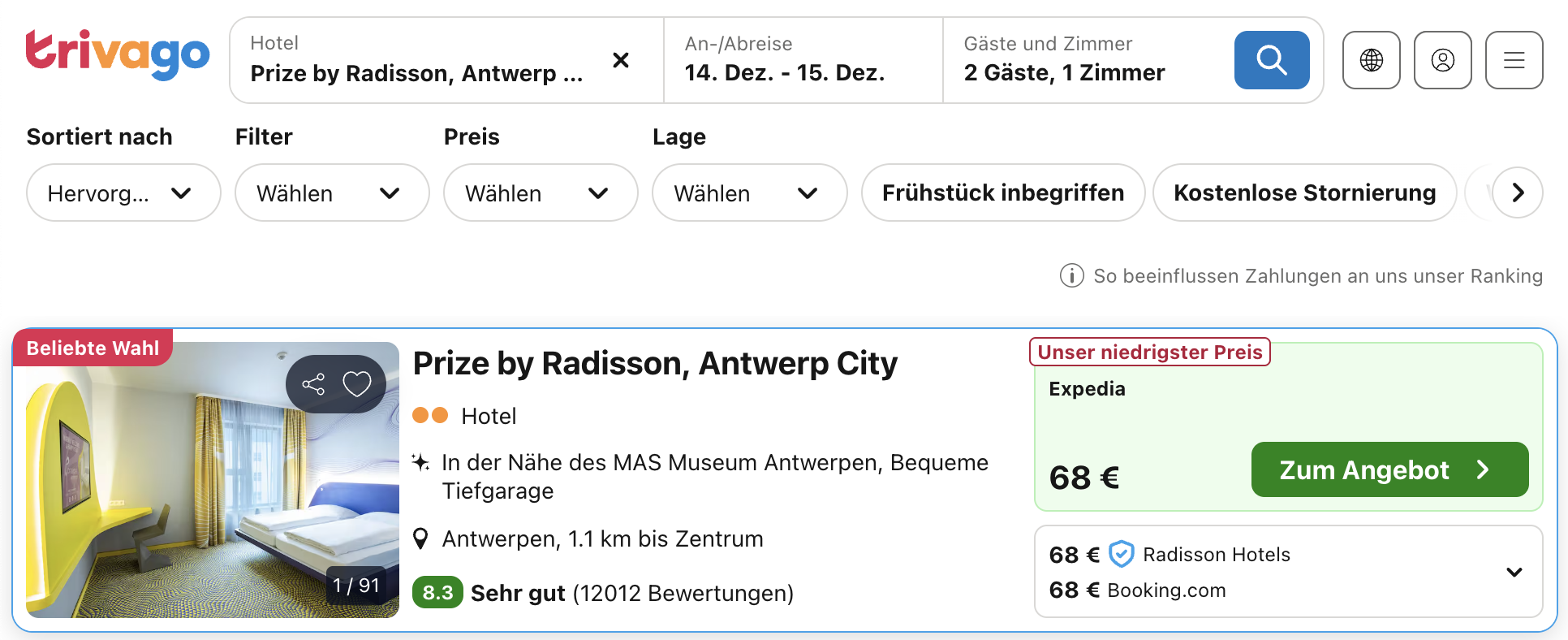Click the blue search magnifier button
This screenshot has width=1568, height=640.
pyautogui.click(x=1271, y=60)
